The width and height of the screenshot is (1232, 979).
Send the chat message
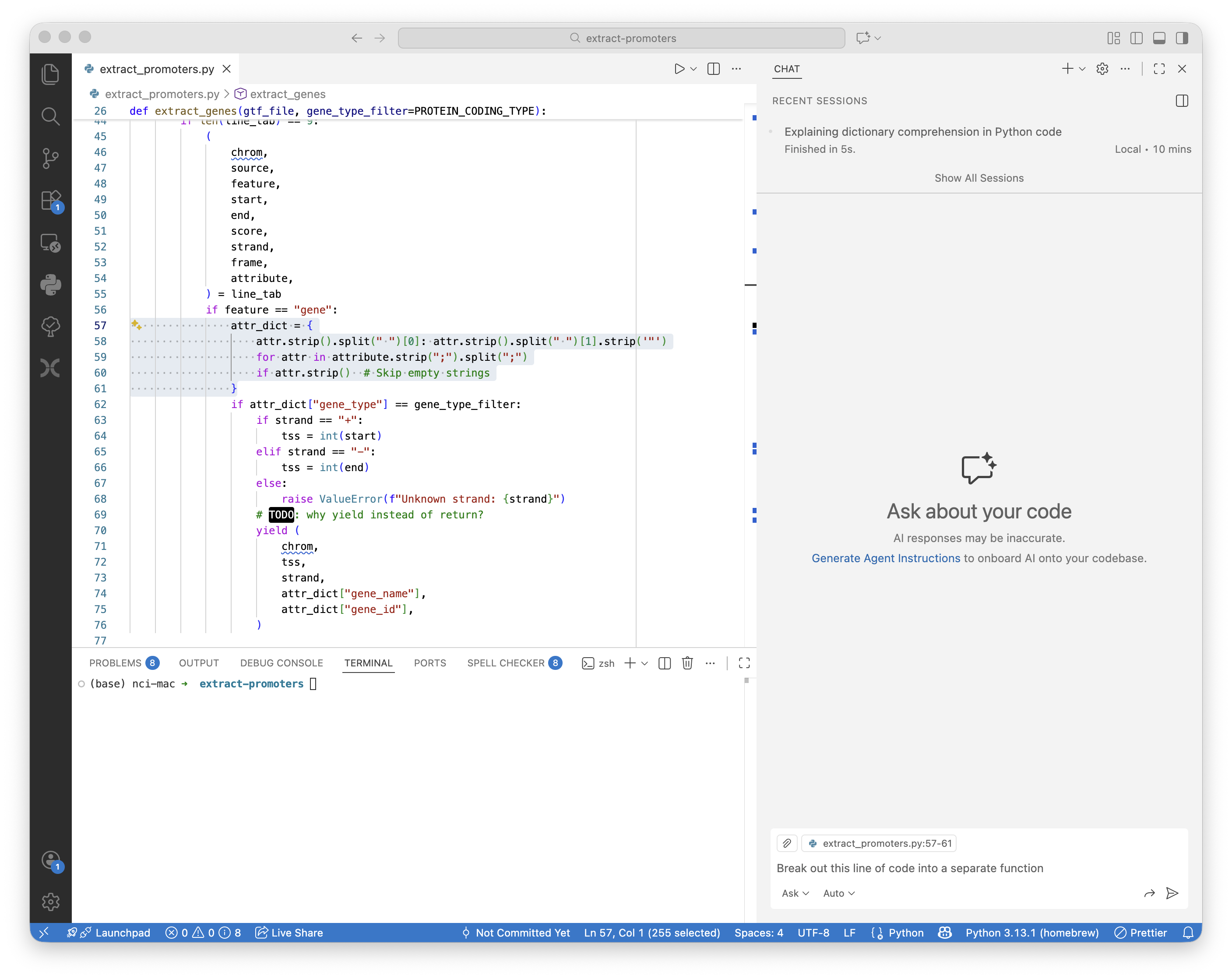(x=1172, y=893)
